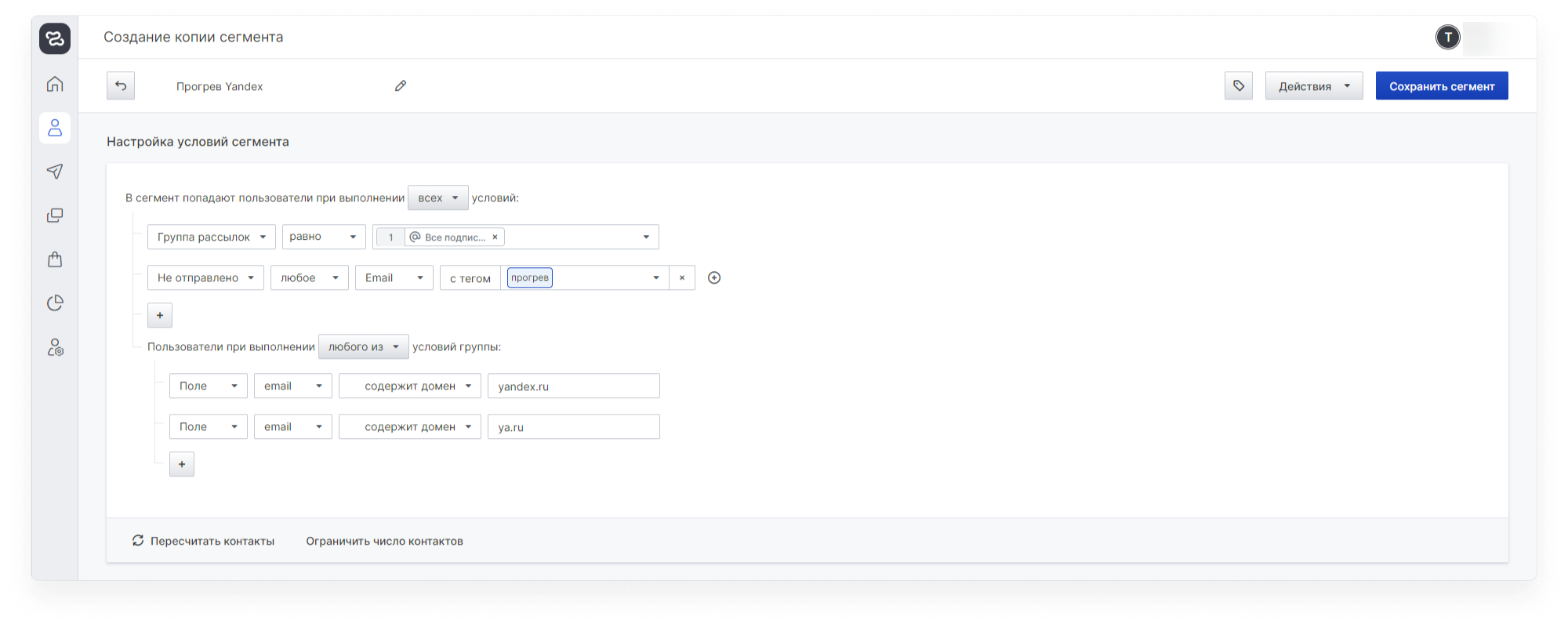
Task: Clear the tag filter with the x button
Action: pos(682,277)
